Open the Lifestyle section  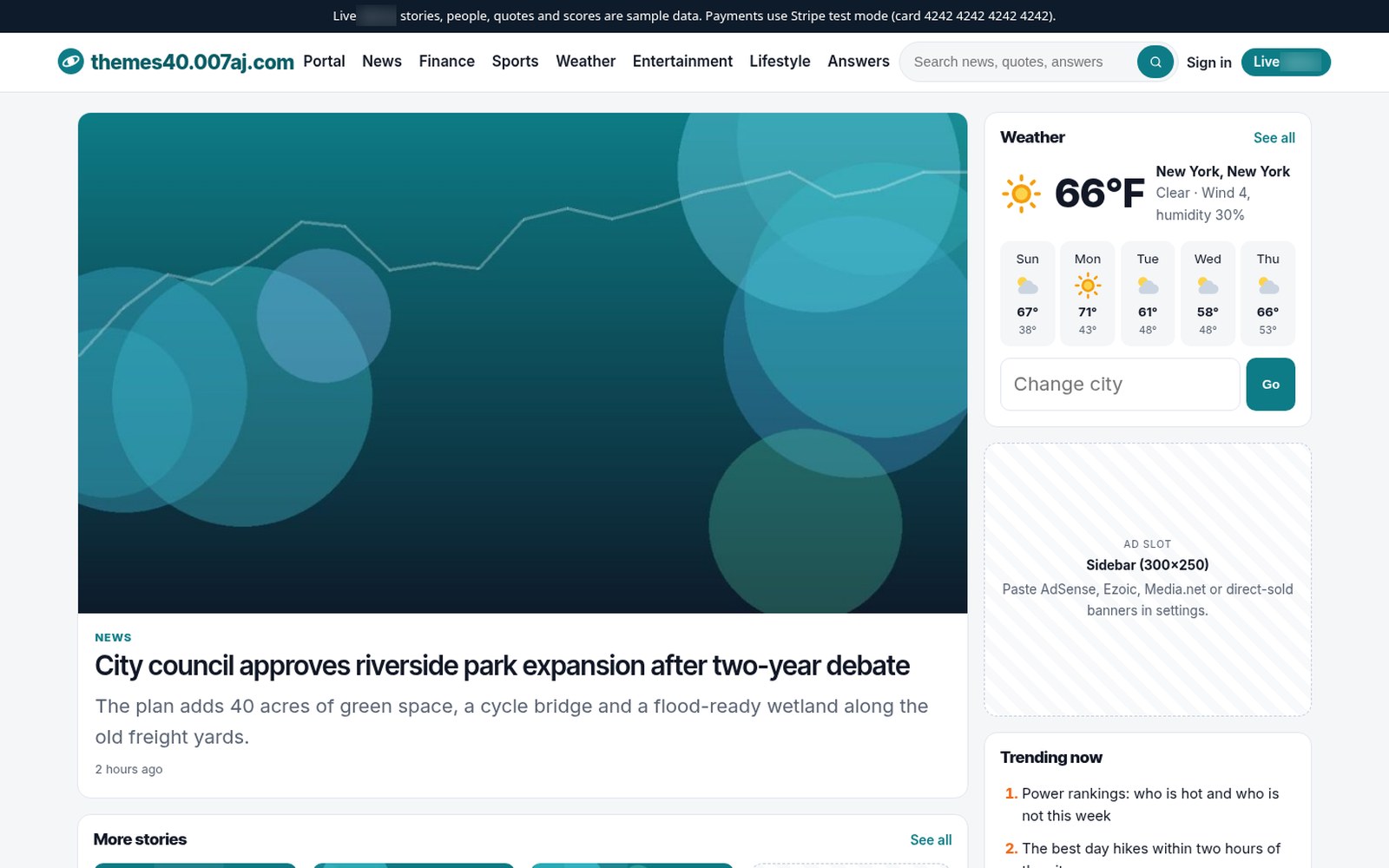point(780,62)
